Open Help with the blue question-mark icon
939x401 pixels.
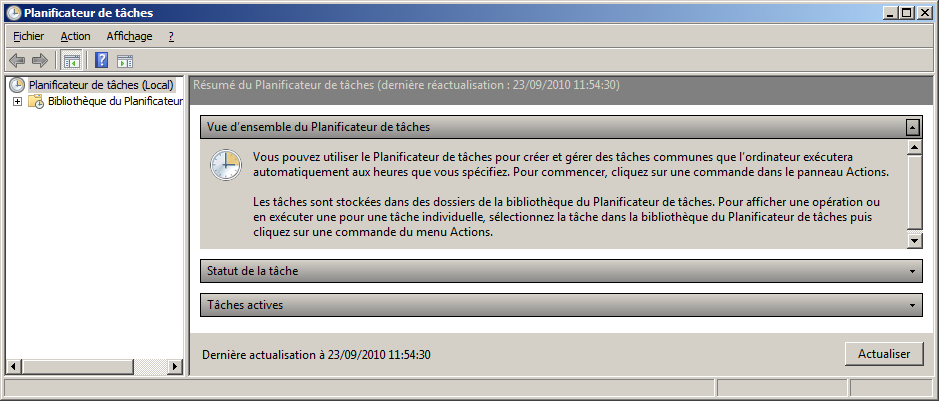pos(101,61)
